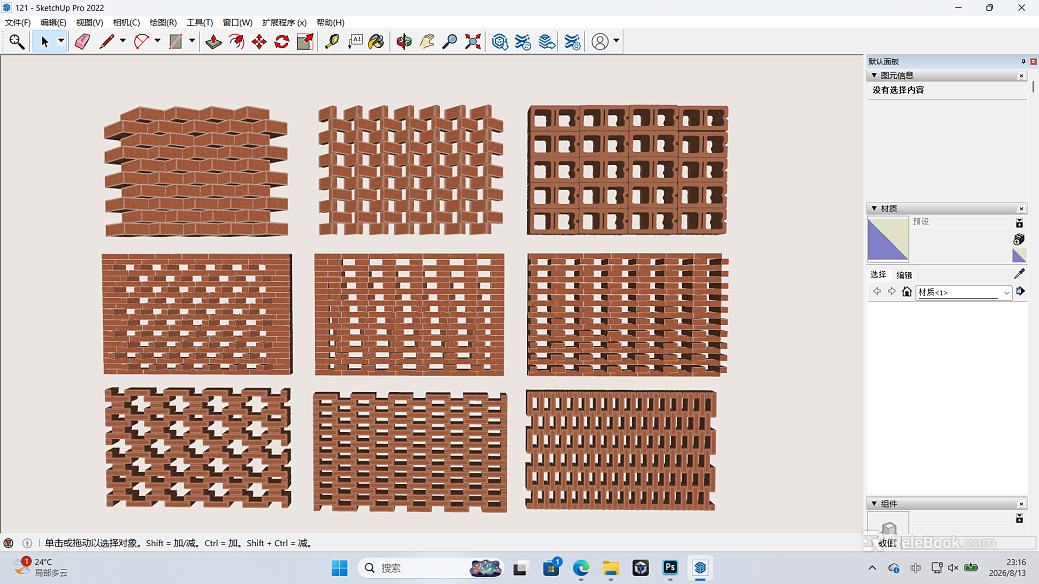This screenshot has width=1039, height=584.
Task: Go back in materials browser
Action: (x=877, y=292)
